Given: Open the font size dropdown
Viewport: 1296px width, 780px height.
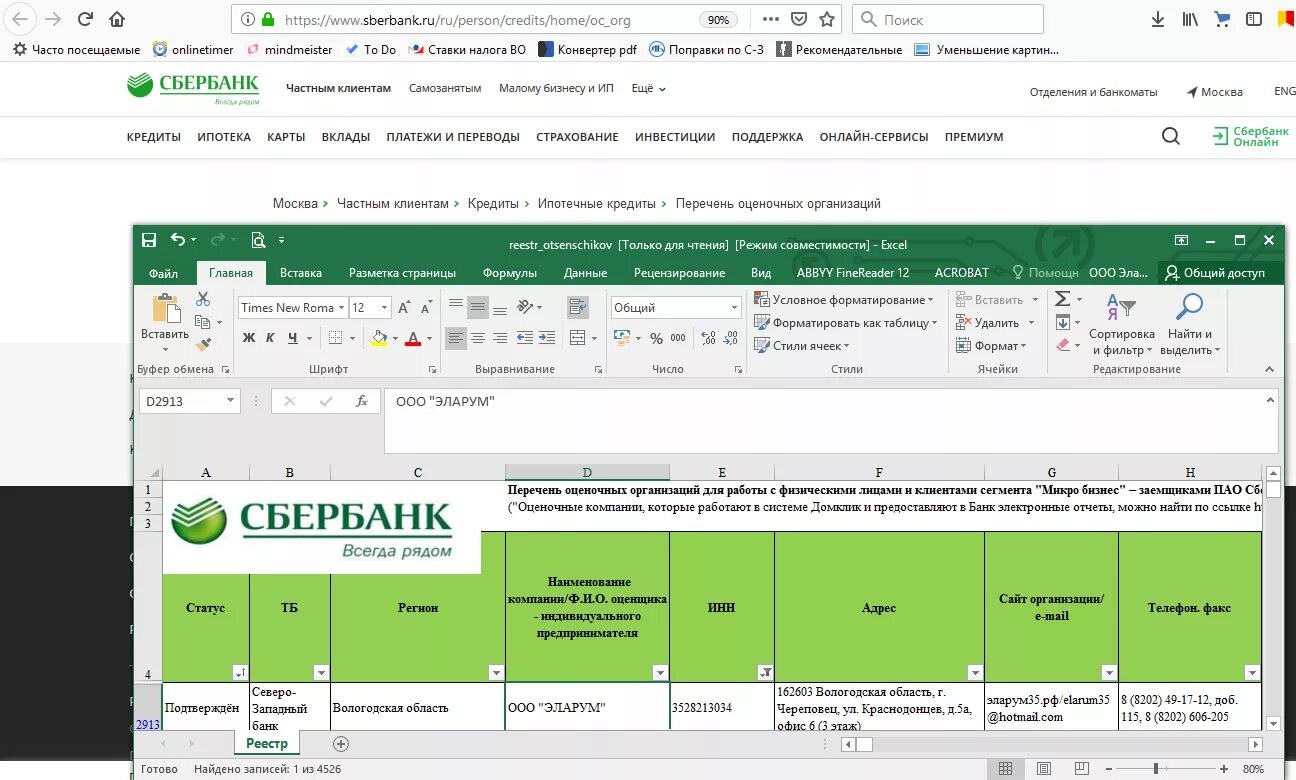Looking at the screenshot, I should coord(384,307).
